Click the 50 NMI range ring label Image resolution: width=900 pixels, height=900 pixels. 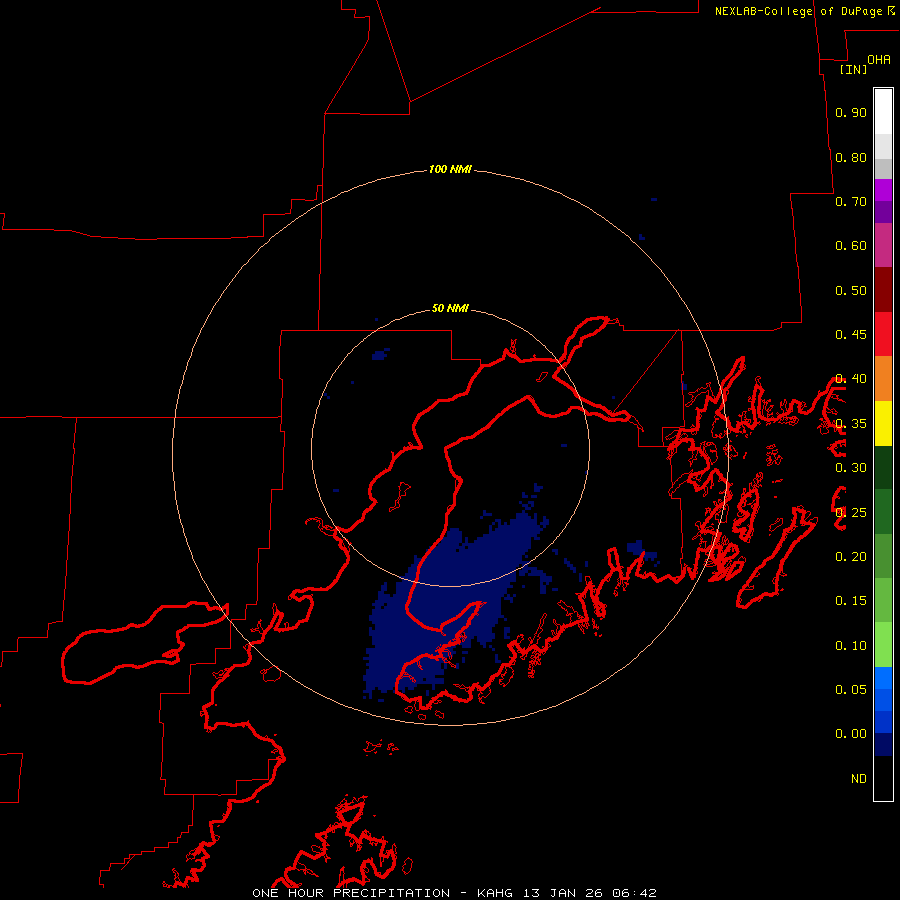[x=450, y=308]
